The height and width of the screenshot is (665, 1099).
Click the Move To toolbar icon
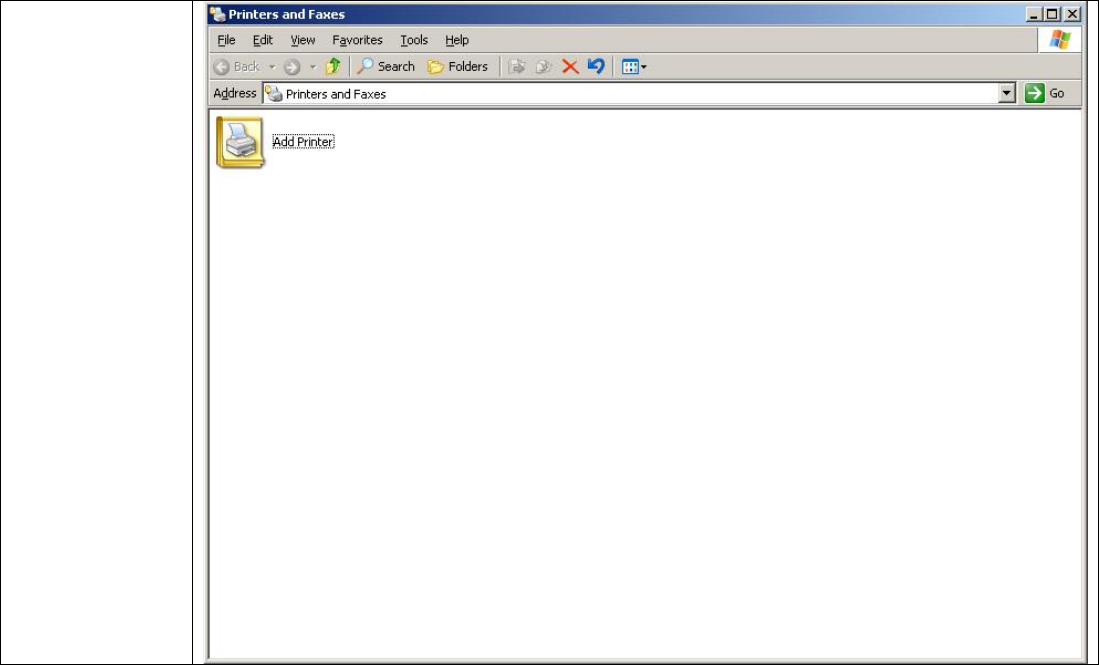click(517, 67)
